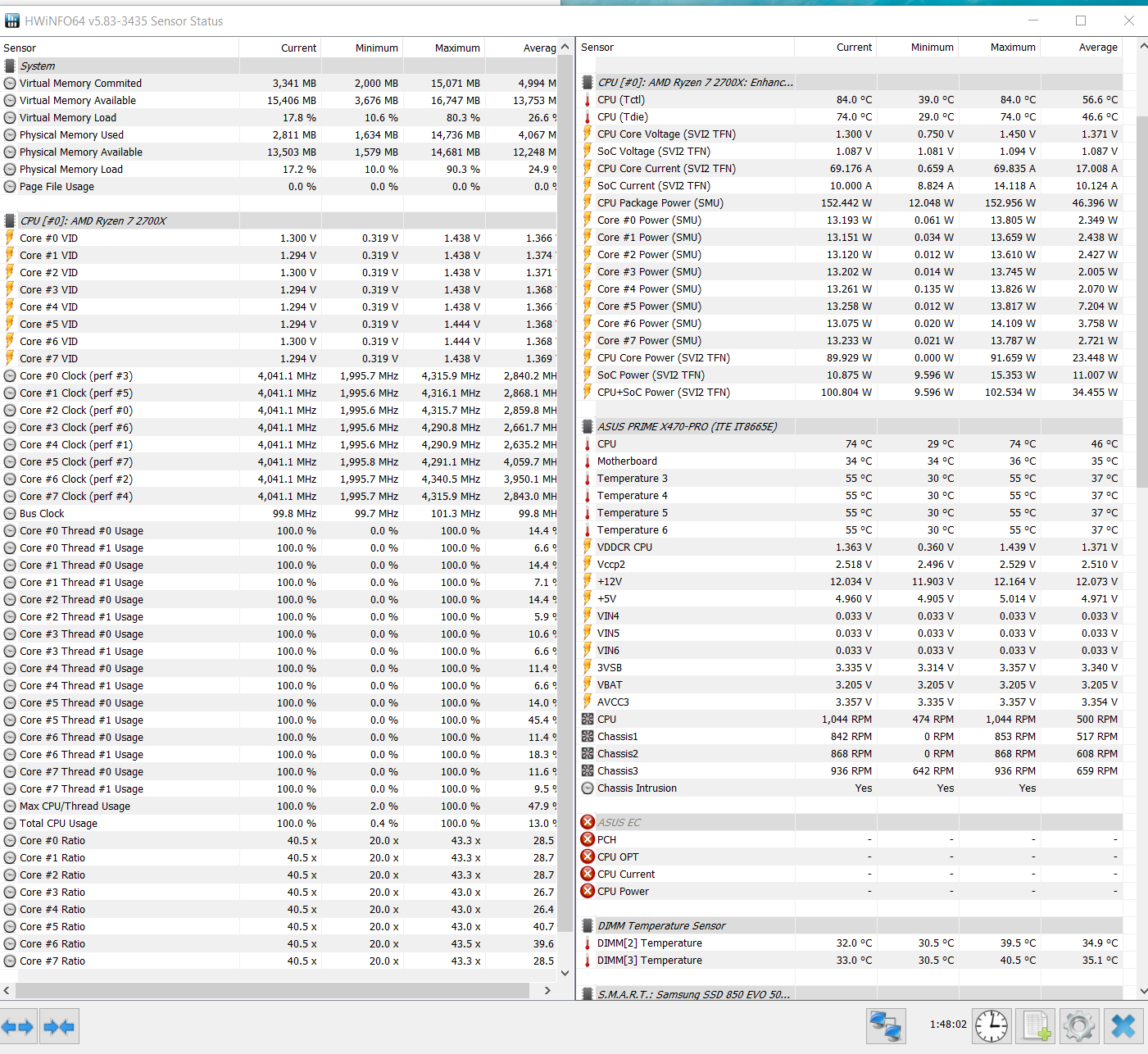Select the Core #6 Power (SMU) row
Viewport: 1148px width, 1054px height.
click(851, 323)
